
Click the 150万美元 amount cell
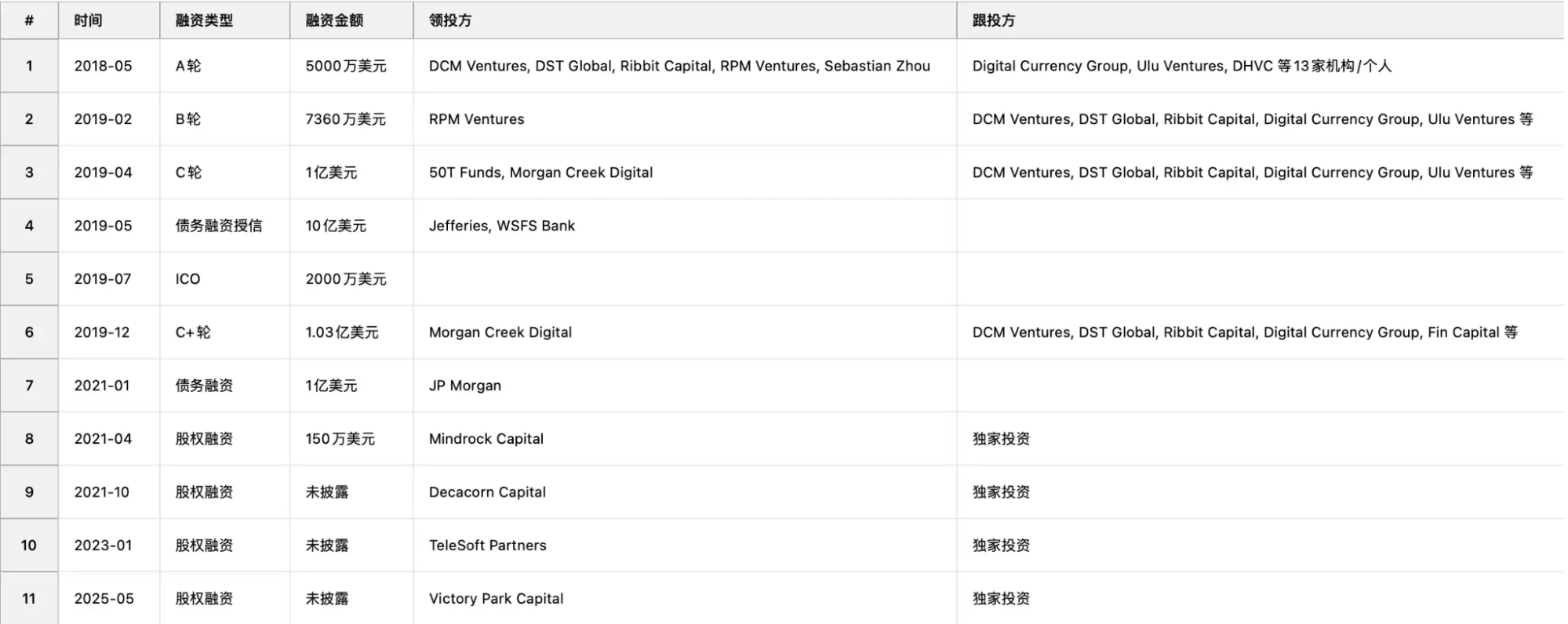click(351, 439)
